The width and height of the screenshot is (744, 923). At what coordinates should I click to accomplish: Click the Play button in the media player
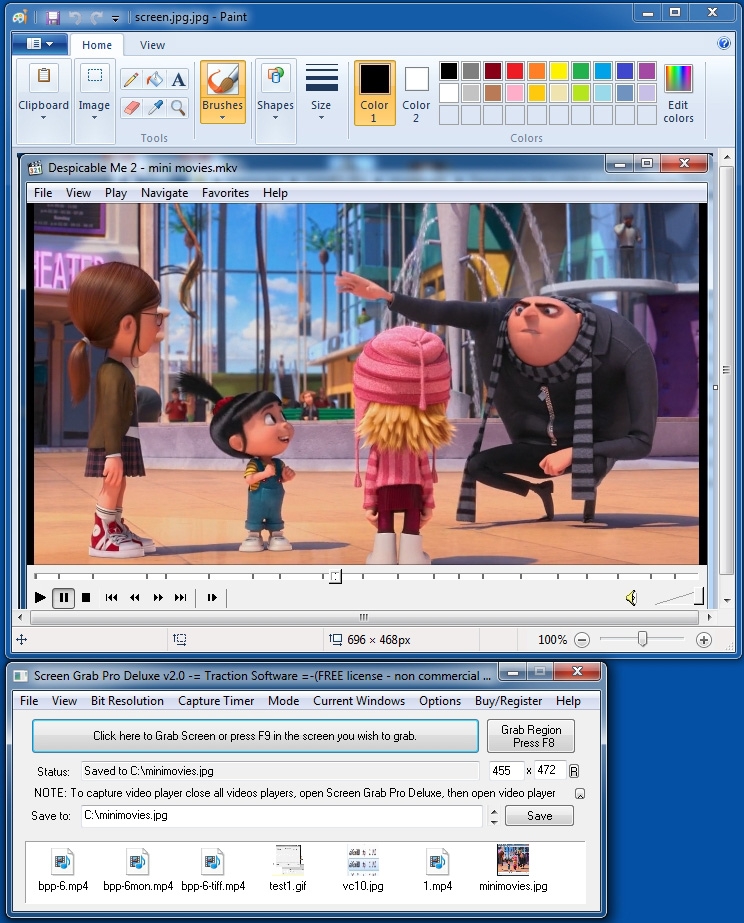[x=40, y=598]
